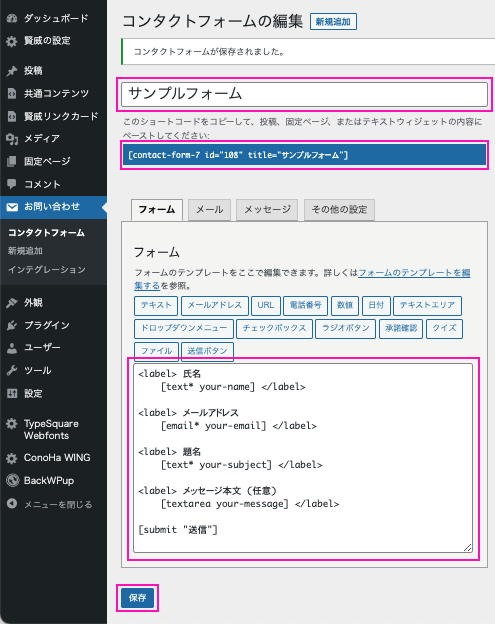
Task: Click the gear icon beside 賢威の設定
Action: 12,41
